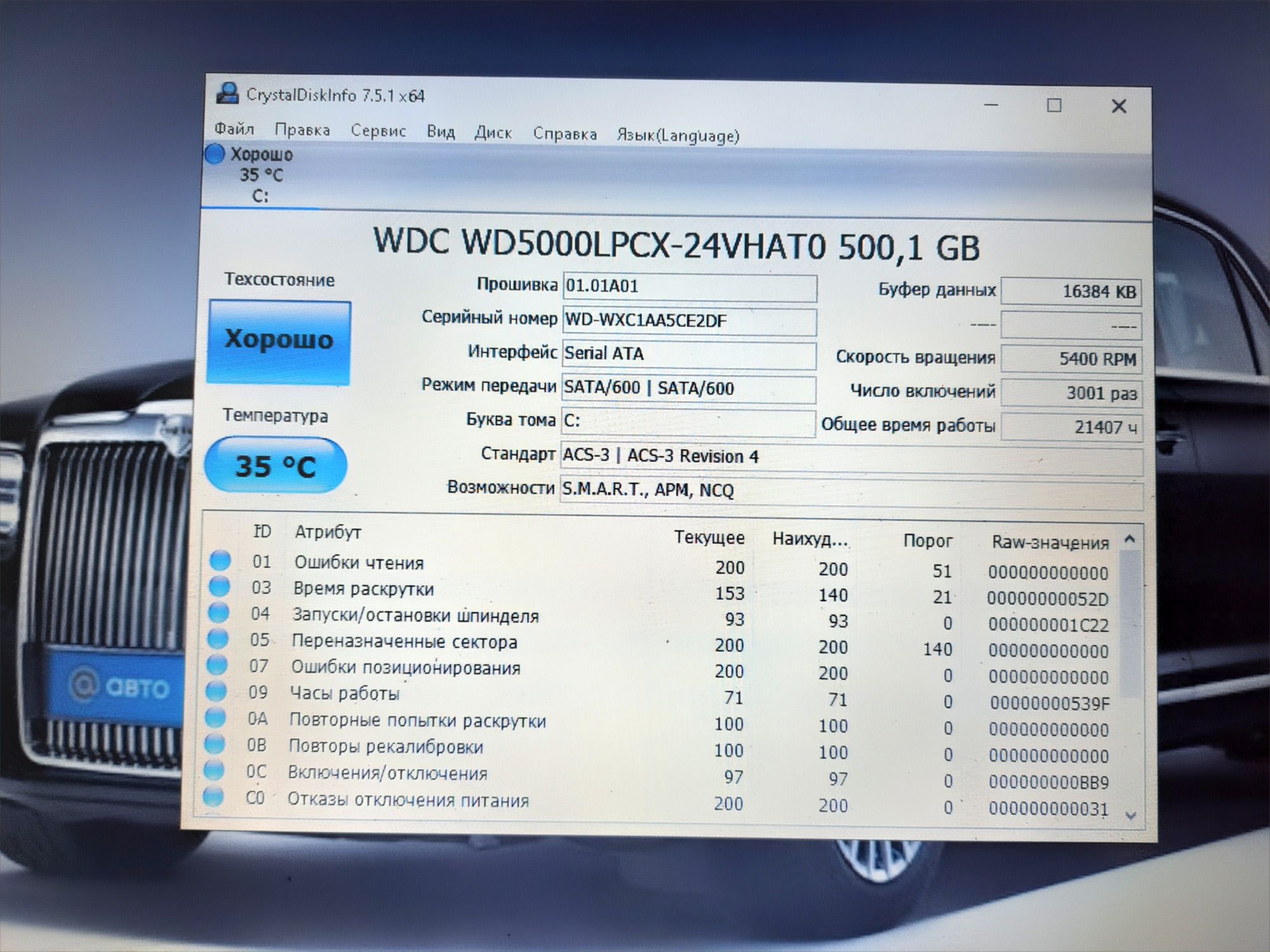The width and height of the screenshot is (1270, 952).
Task: Click the Прошивка field 01.01A01
Action: [x=690, y=287]
